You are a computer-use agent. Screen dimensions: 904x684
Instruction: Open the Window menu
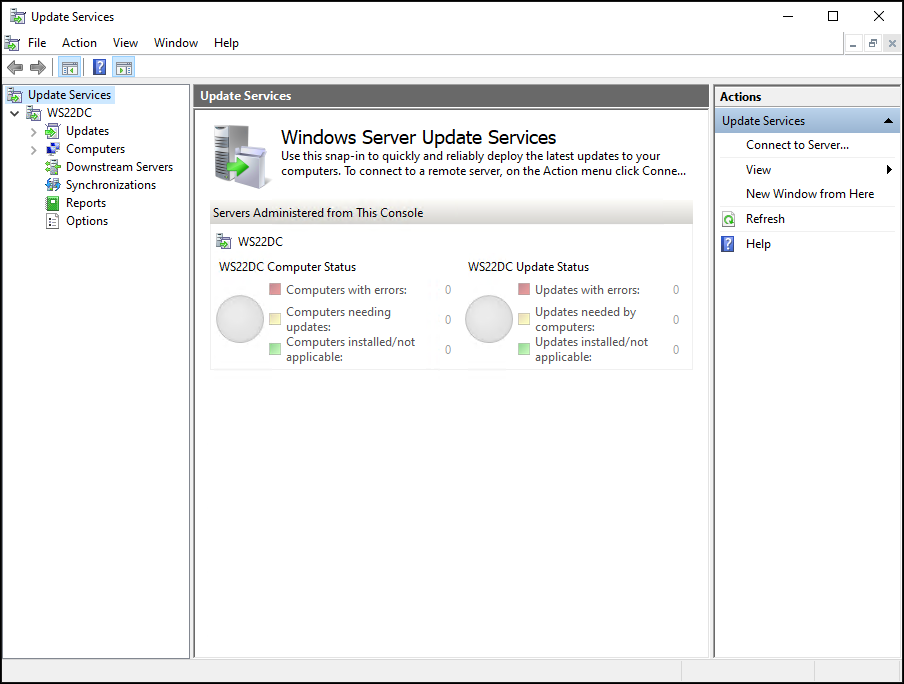[176, 43]
